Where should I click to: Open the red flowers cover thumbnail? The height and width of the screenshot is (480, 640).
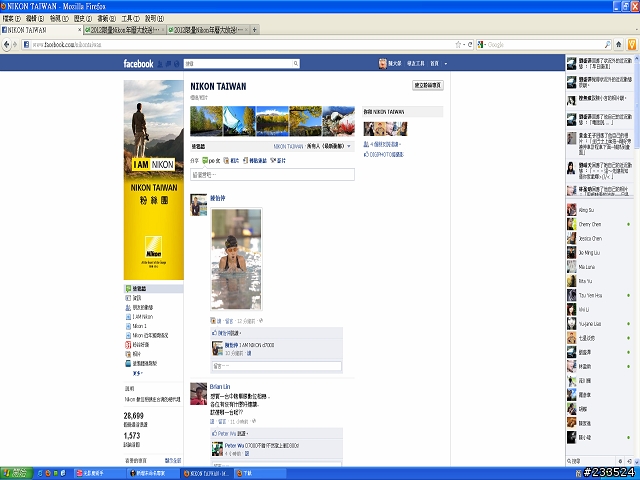pos(338,121)
